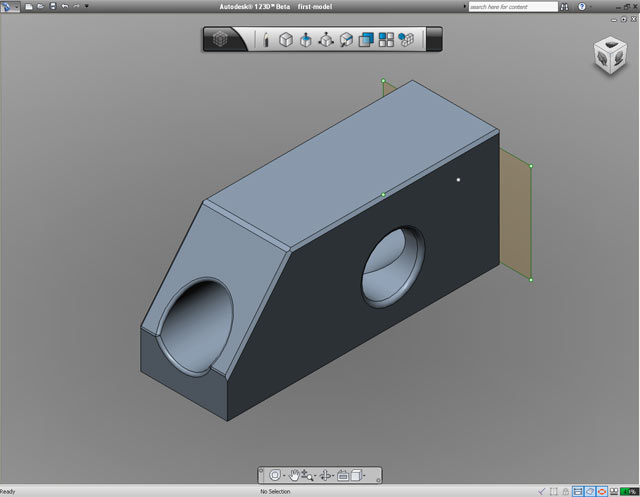
Task: Select the Combine overlapping squares tool
Action: (x=366, y=40)
